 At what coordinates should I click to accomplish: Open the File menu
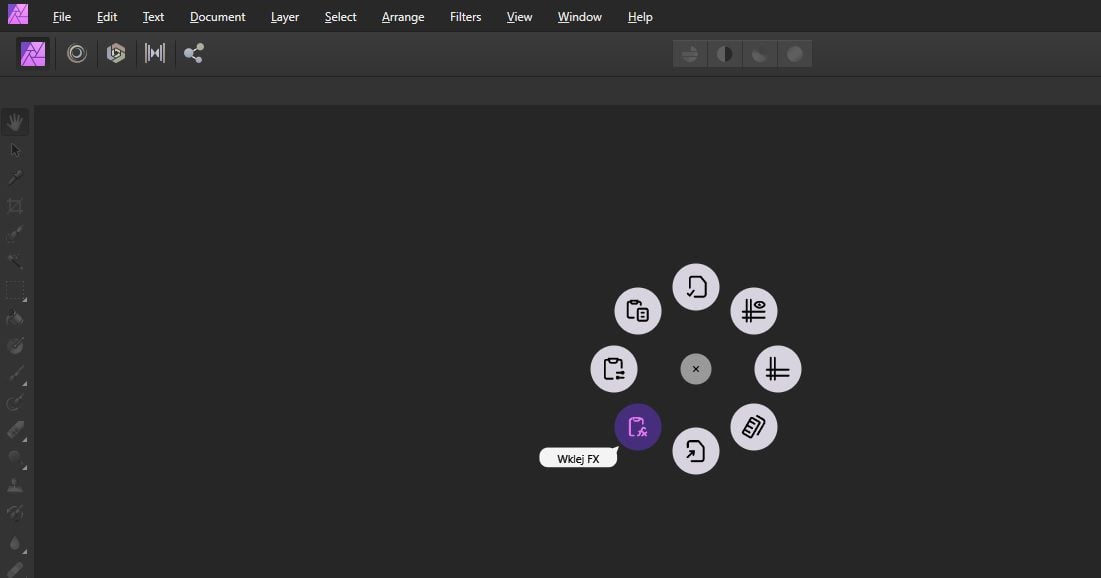click(62, 17)
